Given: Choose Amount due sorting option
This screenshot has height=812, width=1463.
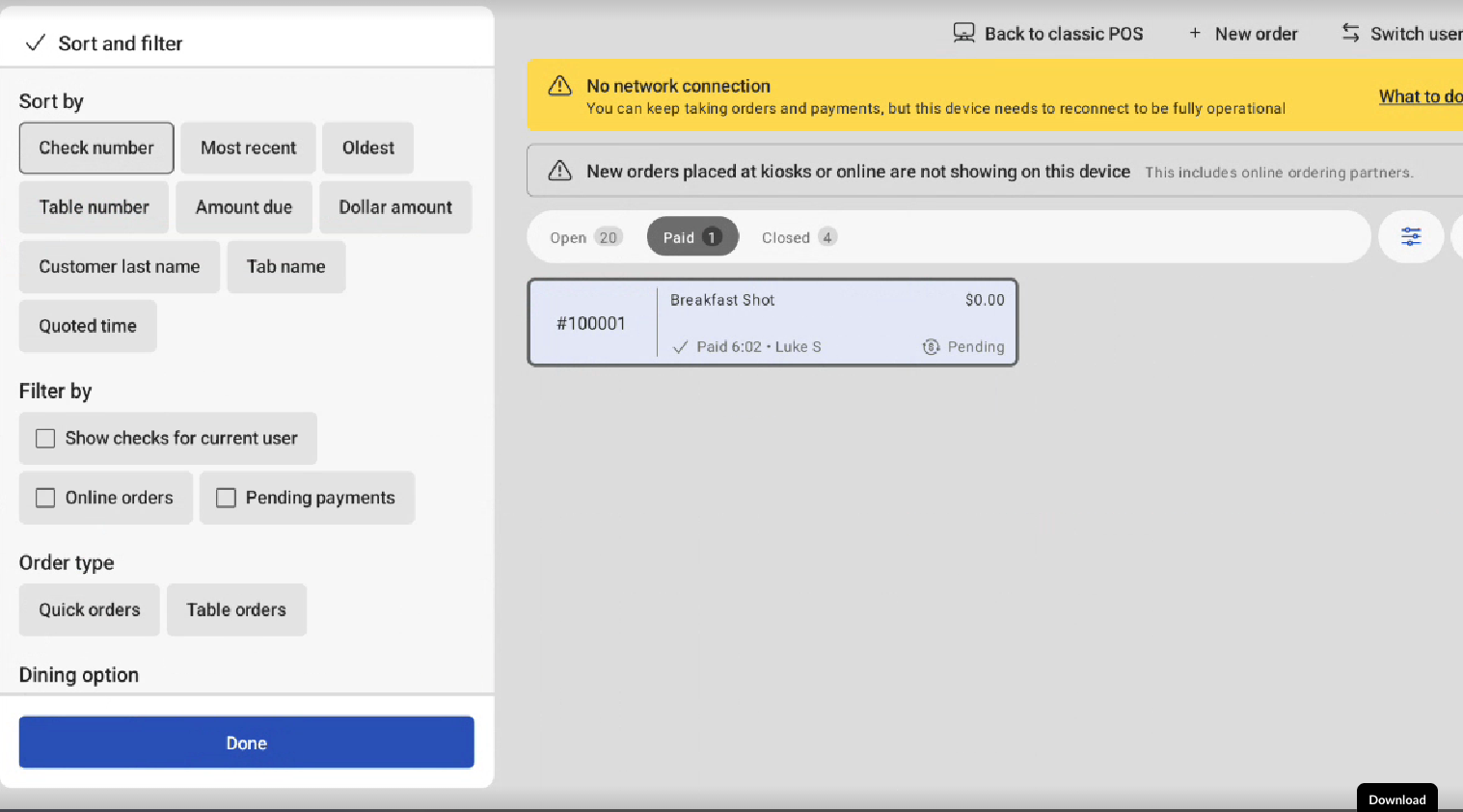Looking at the screenshot, I should point(243,207).
